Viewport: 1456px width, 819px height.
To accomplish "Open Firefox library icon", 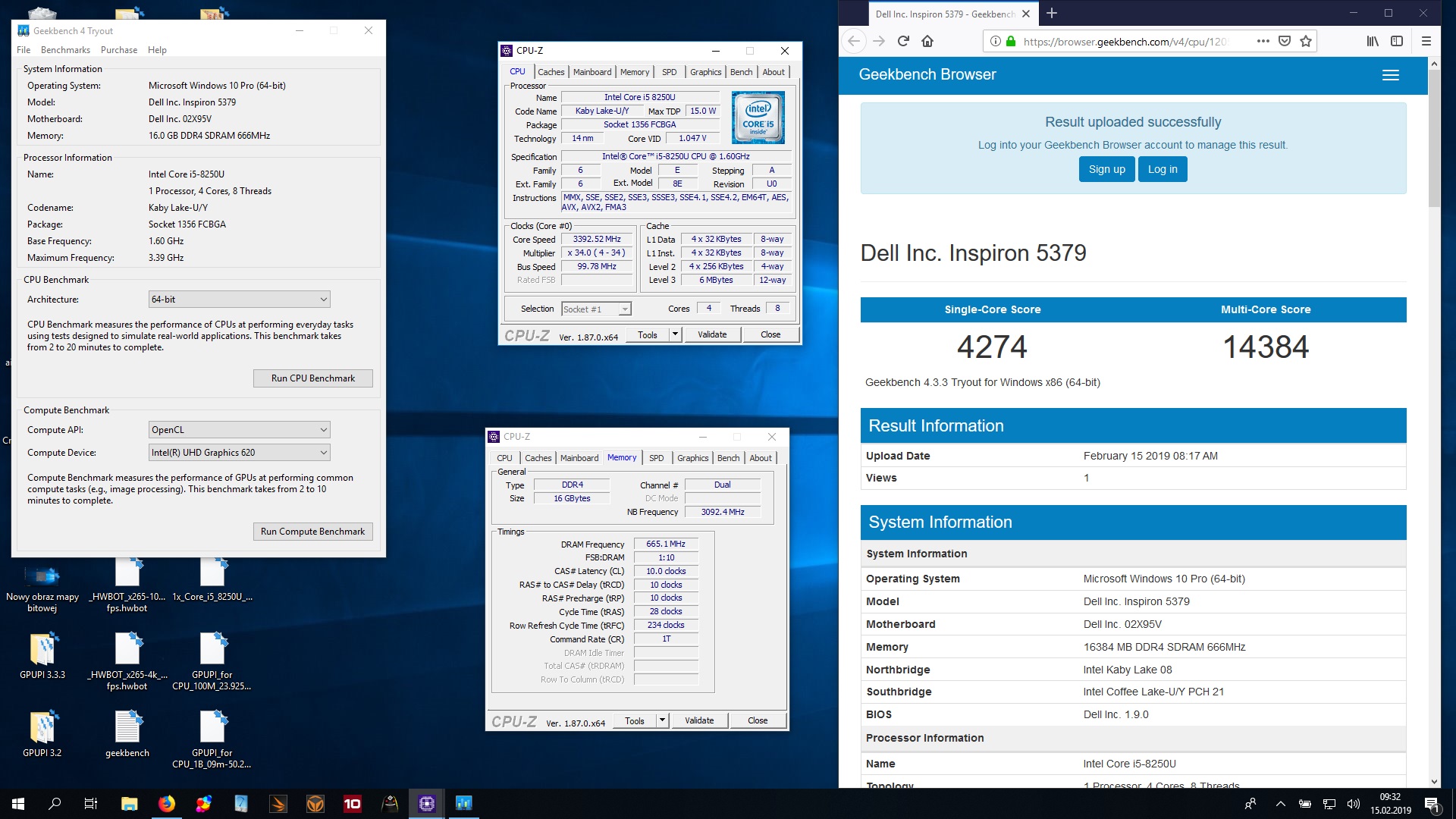I will point(1373,41).
